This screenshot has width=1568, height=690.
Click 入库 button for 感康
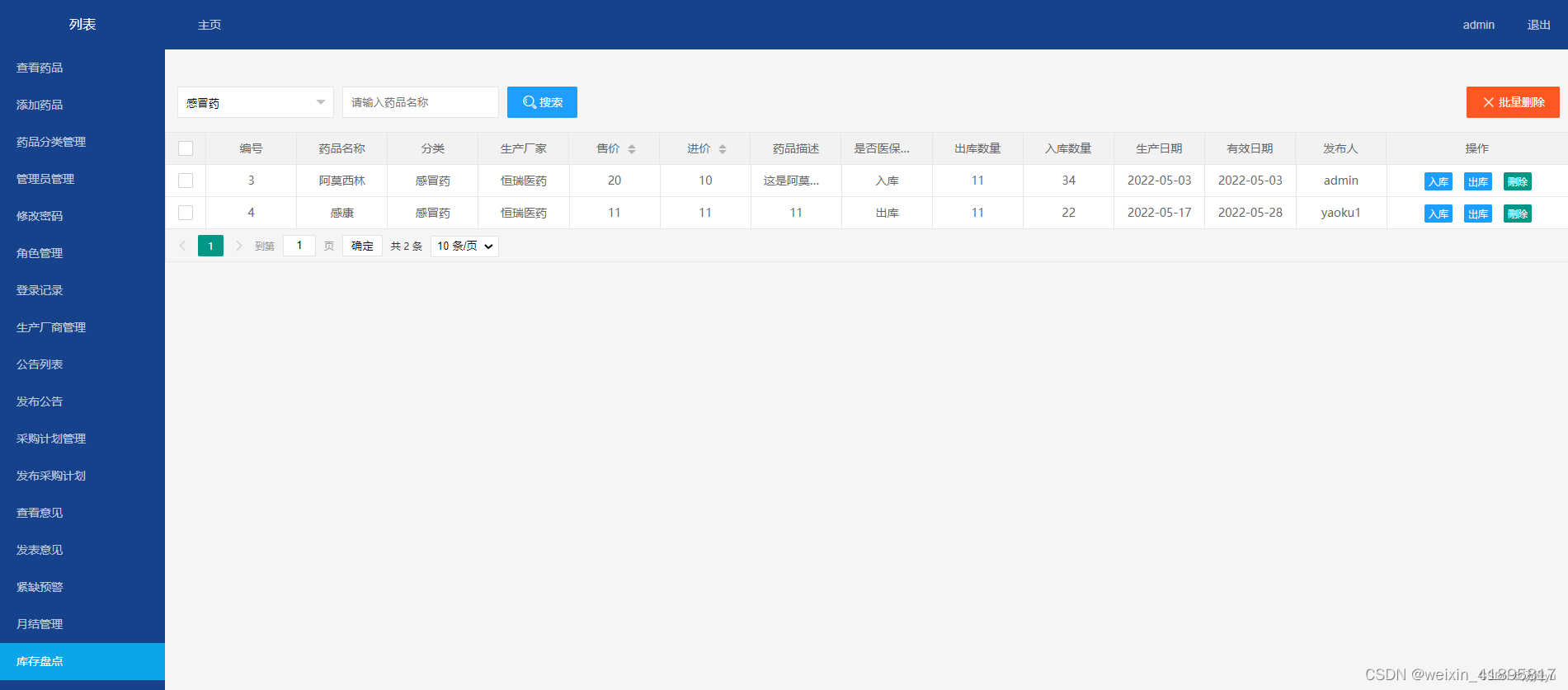pyautogui.click(x=1439, y=214)
